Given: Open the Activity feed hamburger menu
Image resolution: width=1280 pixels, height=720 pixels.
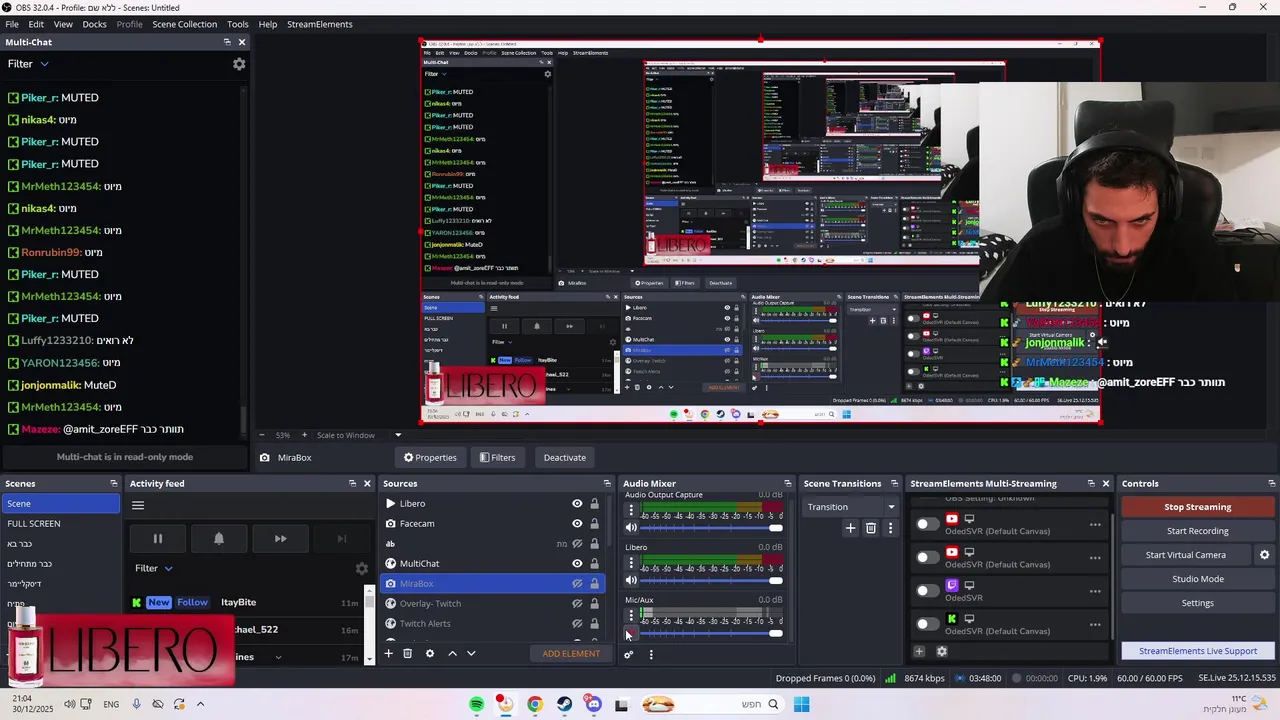Looking at the screenshot, I should point(138,505).
